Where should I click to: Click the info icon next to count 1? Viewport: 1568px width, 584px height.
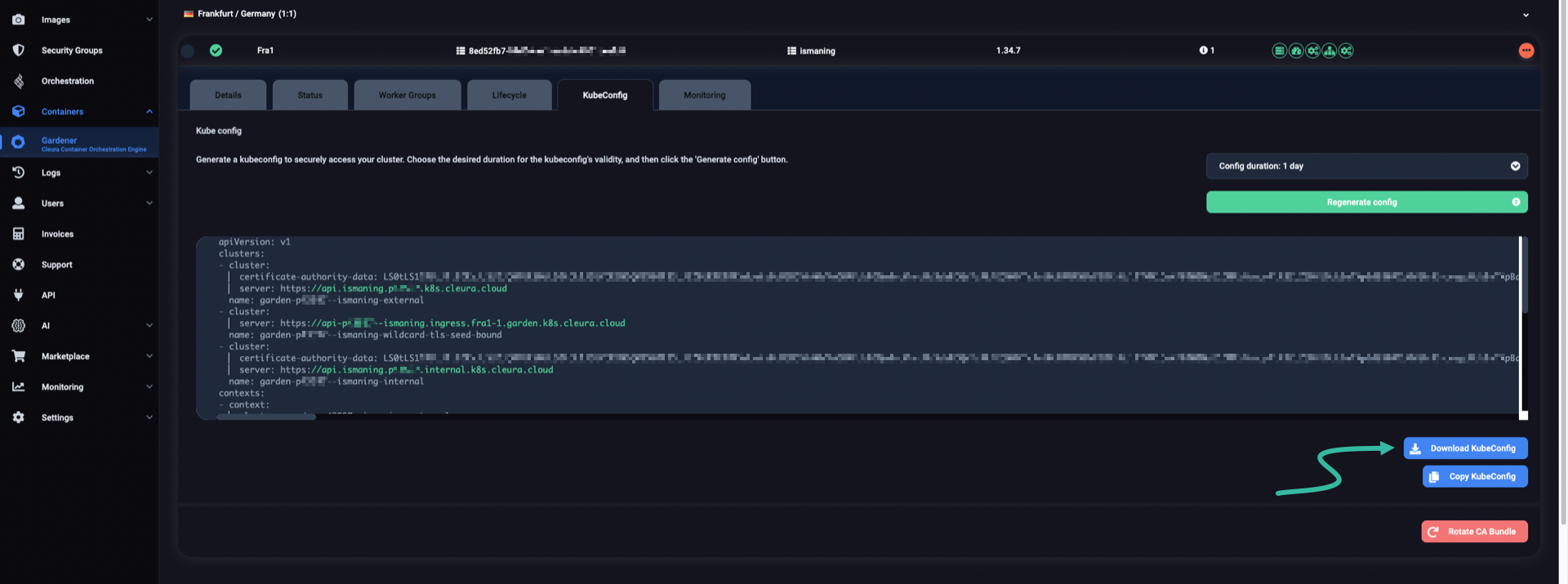(x=1203, y=51)
